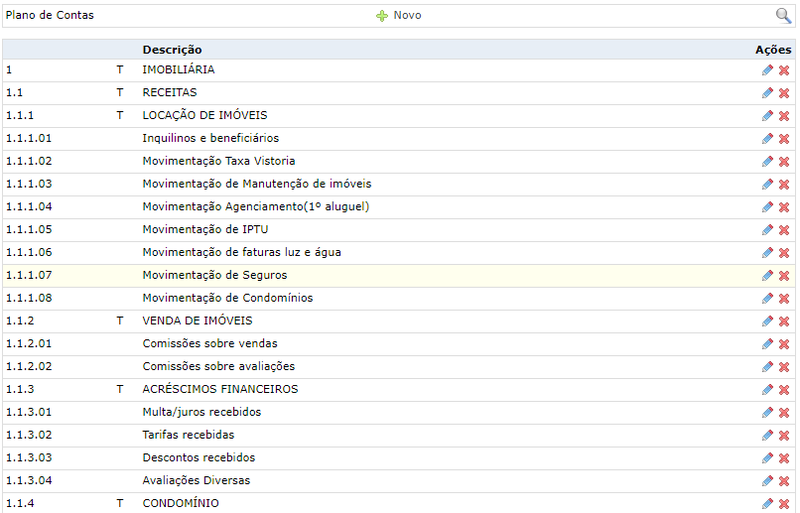This screenshot has height=513, width=800.
Task: Edit Movimentação de Manutenção de imóveis
Action: (x=767, y=184)
